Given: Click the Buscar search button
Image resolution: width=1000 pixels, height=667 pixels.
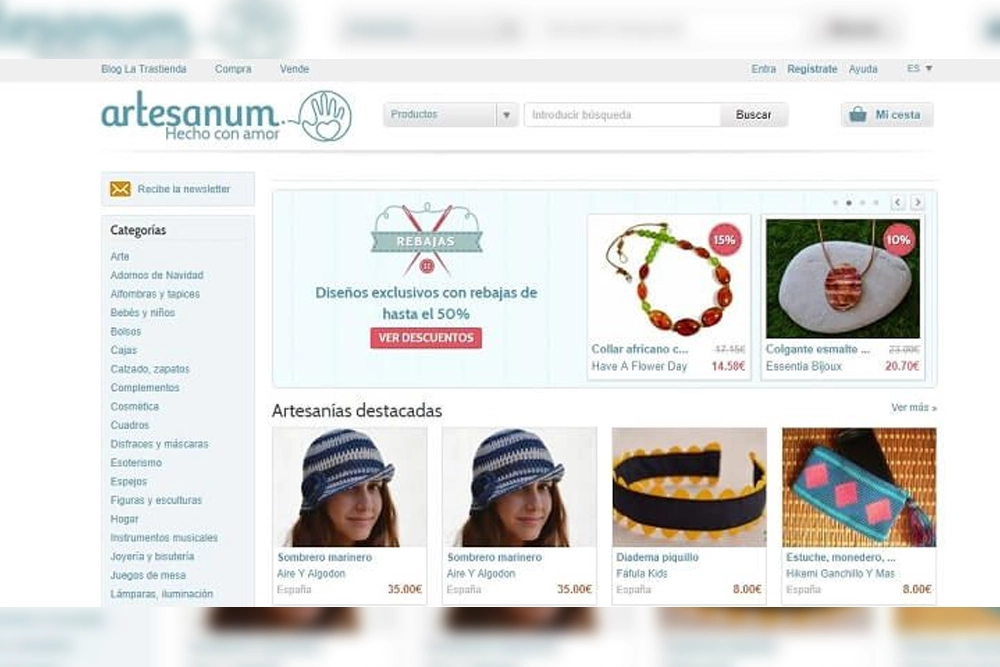Looking at the screenshot, I should pos(754,115).
